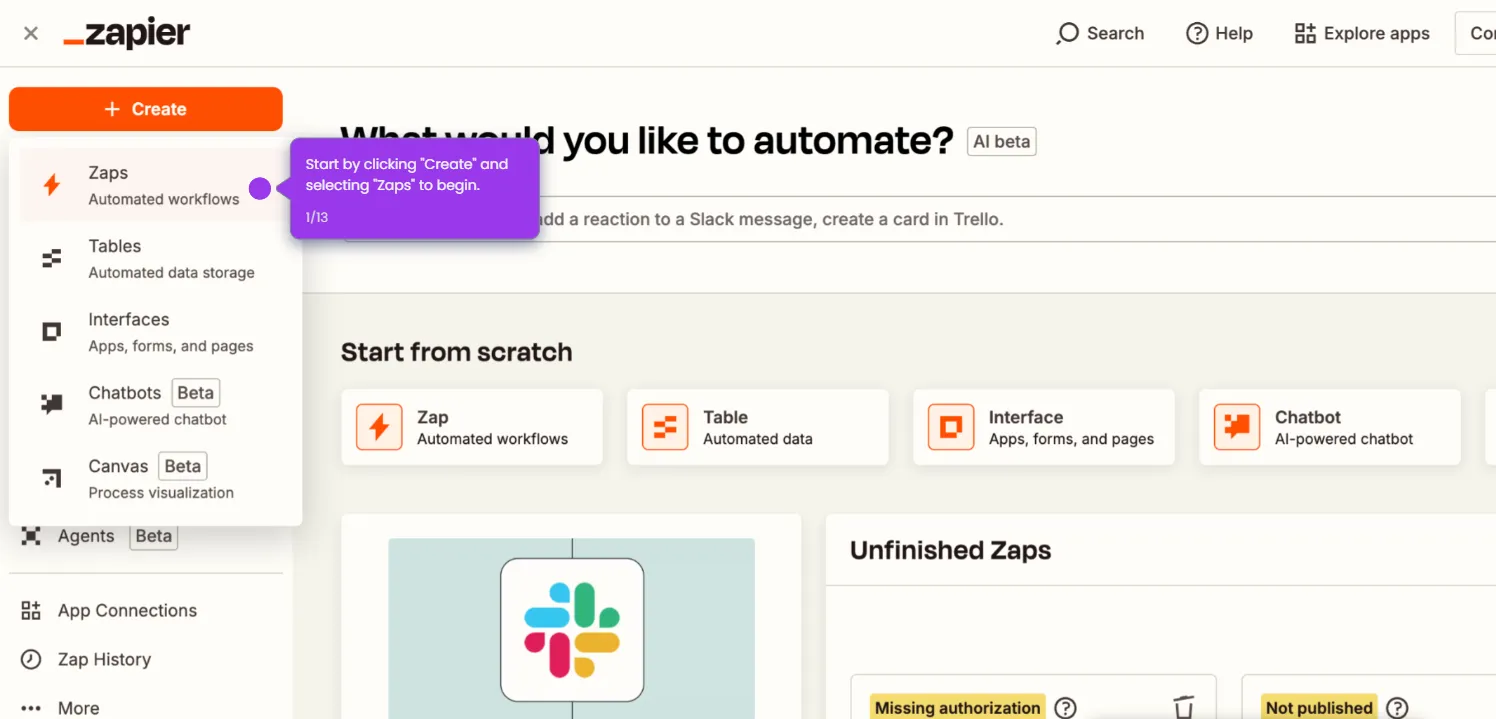
Task: Select the Canvas icon in Create menu
Action: 52,478
